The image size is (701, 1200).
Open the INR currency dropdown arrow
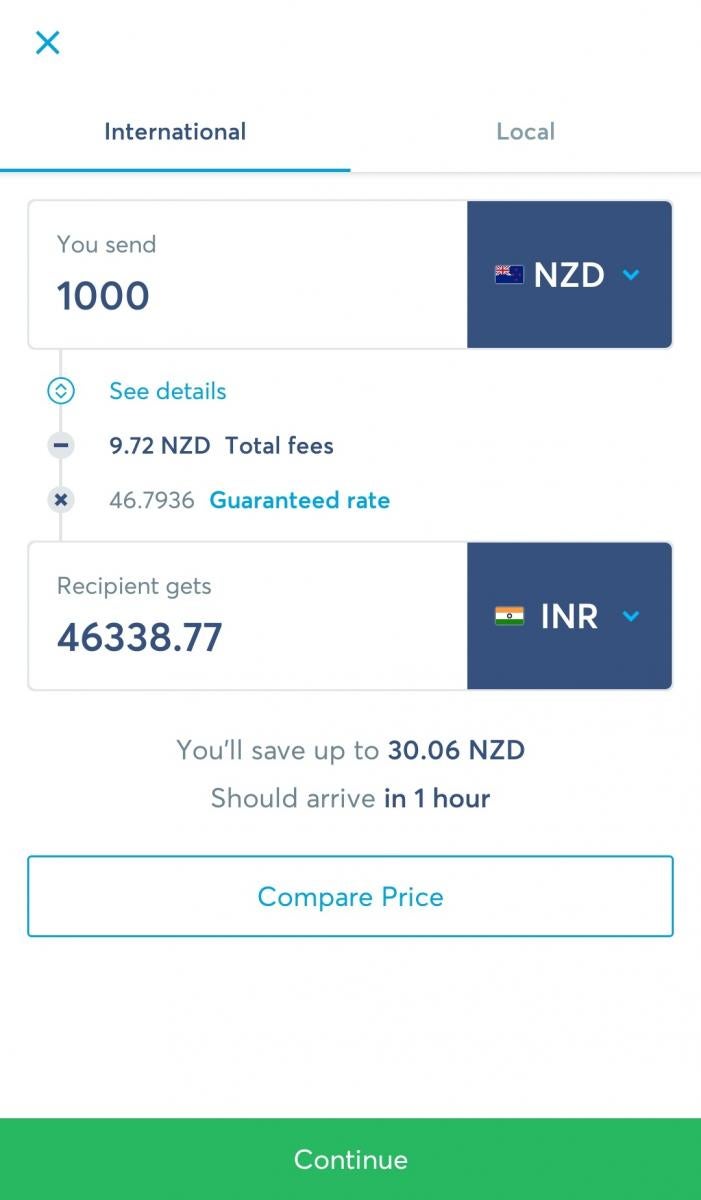pyautogui.click(x=631, y=616)
